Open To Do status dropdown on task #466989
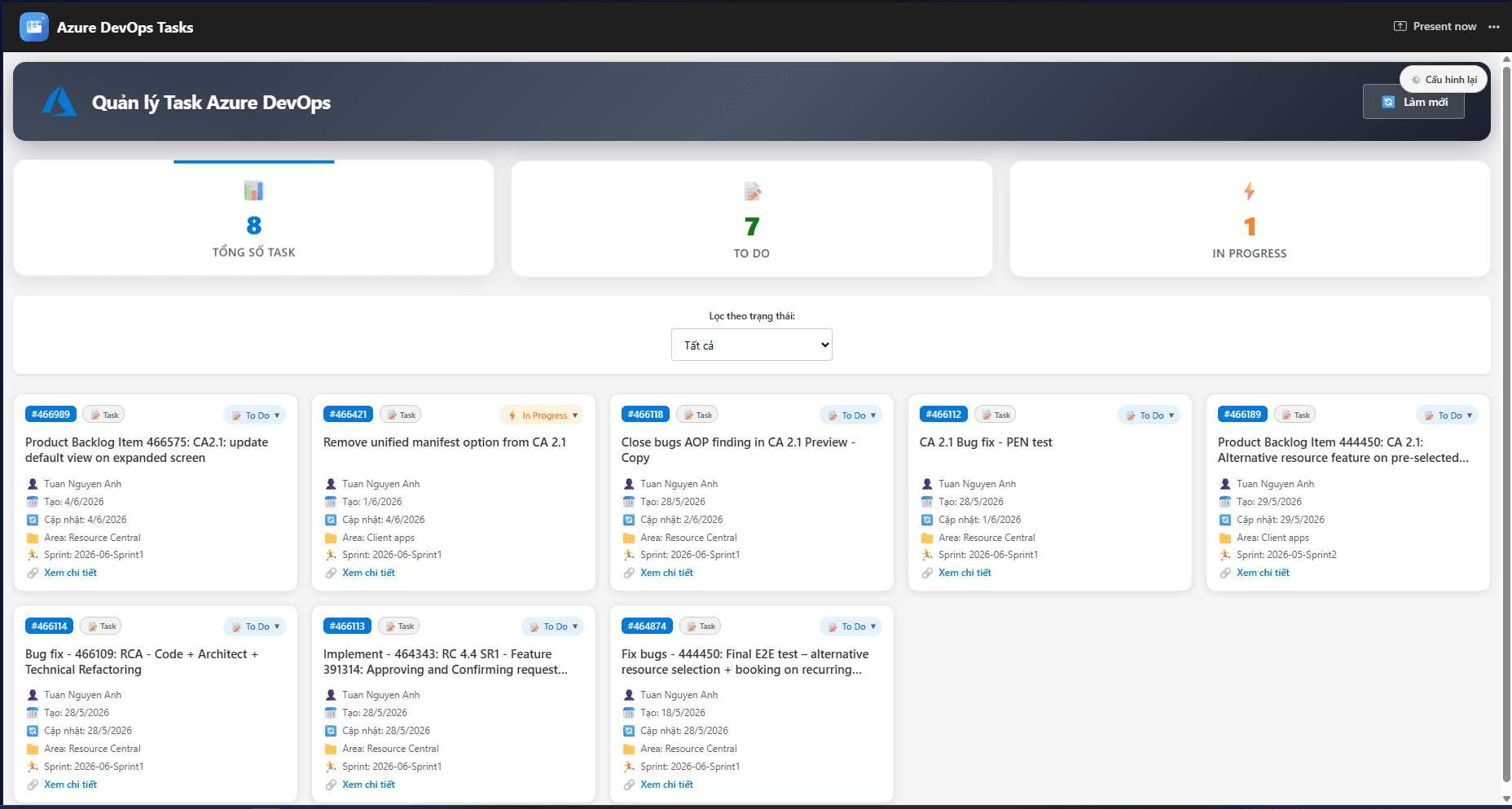Screen dimensions: 1512x809 [x=254, y=415]
